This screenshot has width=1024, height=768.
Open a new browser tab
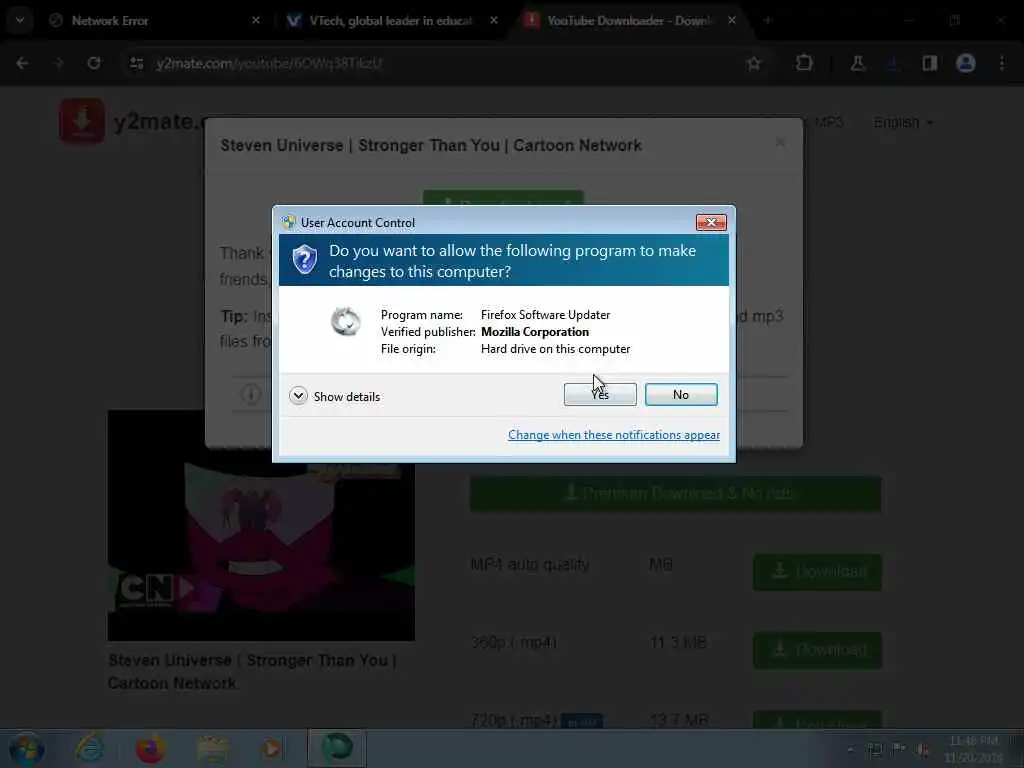coord(768,20)
